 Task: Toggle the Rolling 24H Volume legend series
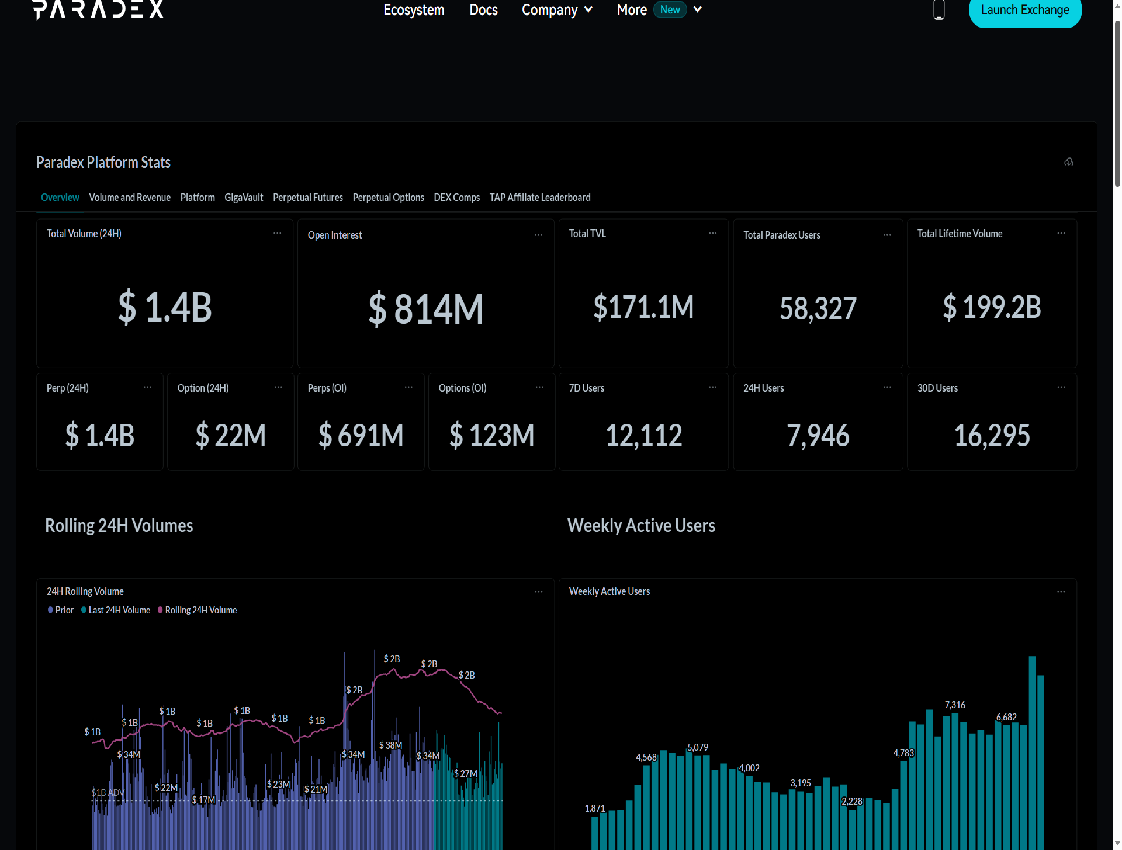click(197, 610)
